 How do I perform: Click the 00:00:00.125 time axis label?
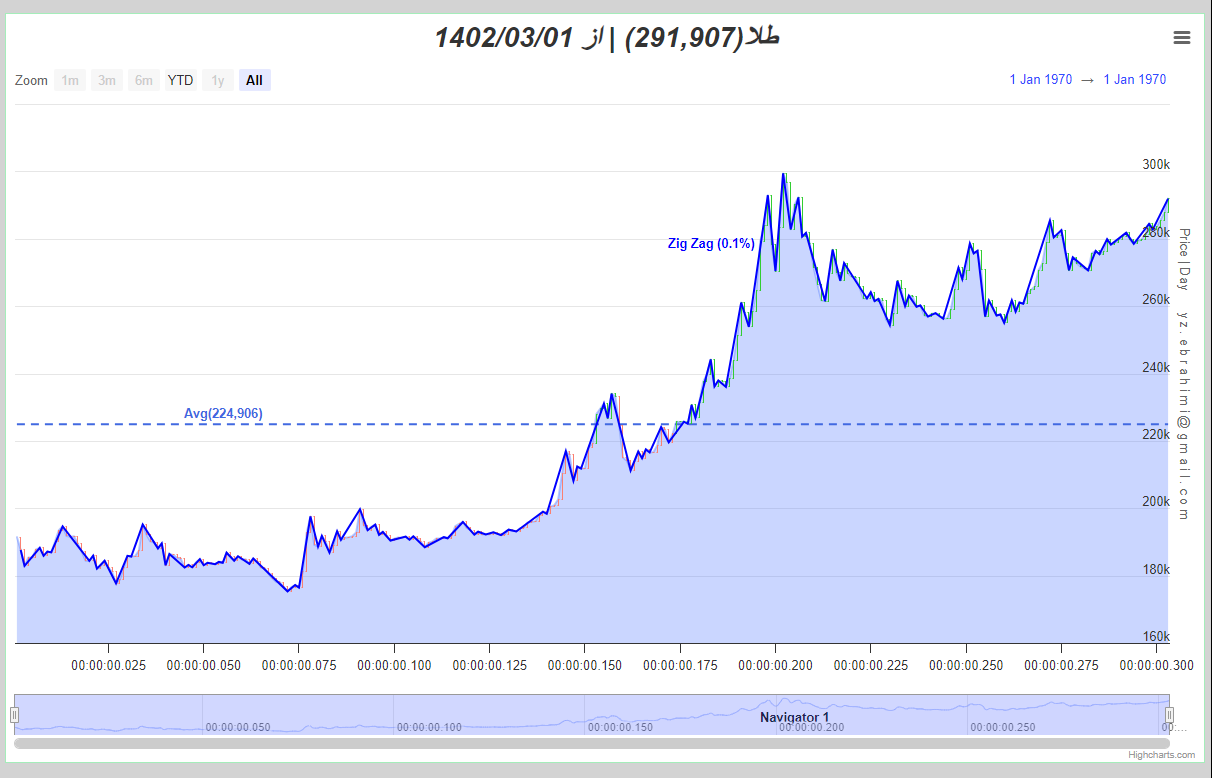click(x=490, y=665)
